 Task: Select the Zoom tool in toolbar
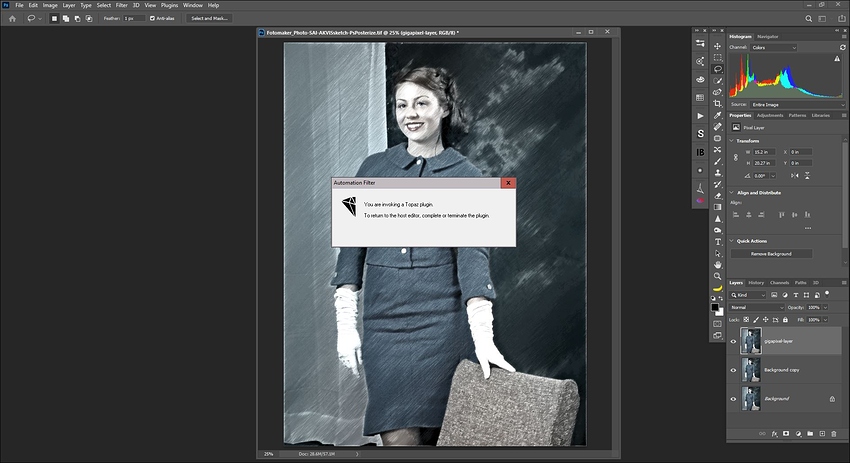(718, 276)
